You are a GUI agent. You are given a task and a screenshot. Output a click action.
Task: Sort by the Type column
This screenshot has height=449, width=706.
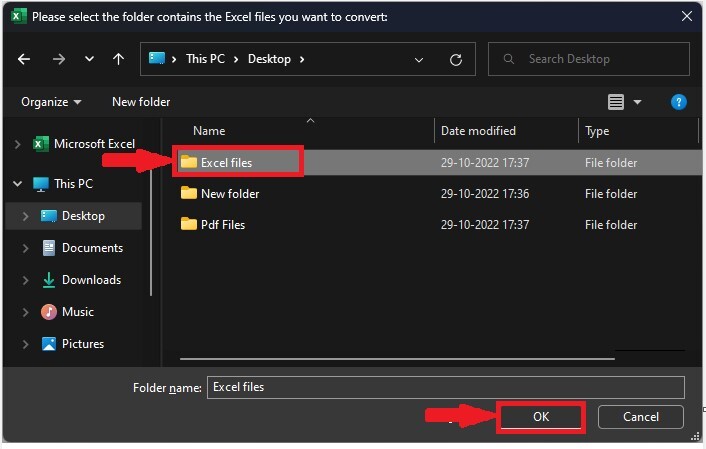tap(597, 131)
